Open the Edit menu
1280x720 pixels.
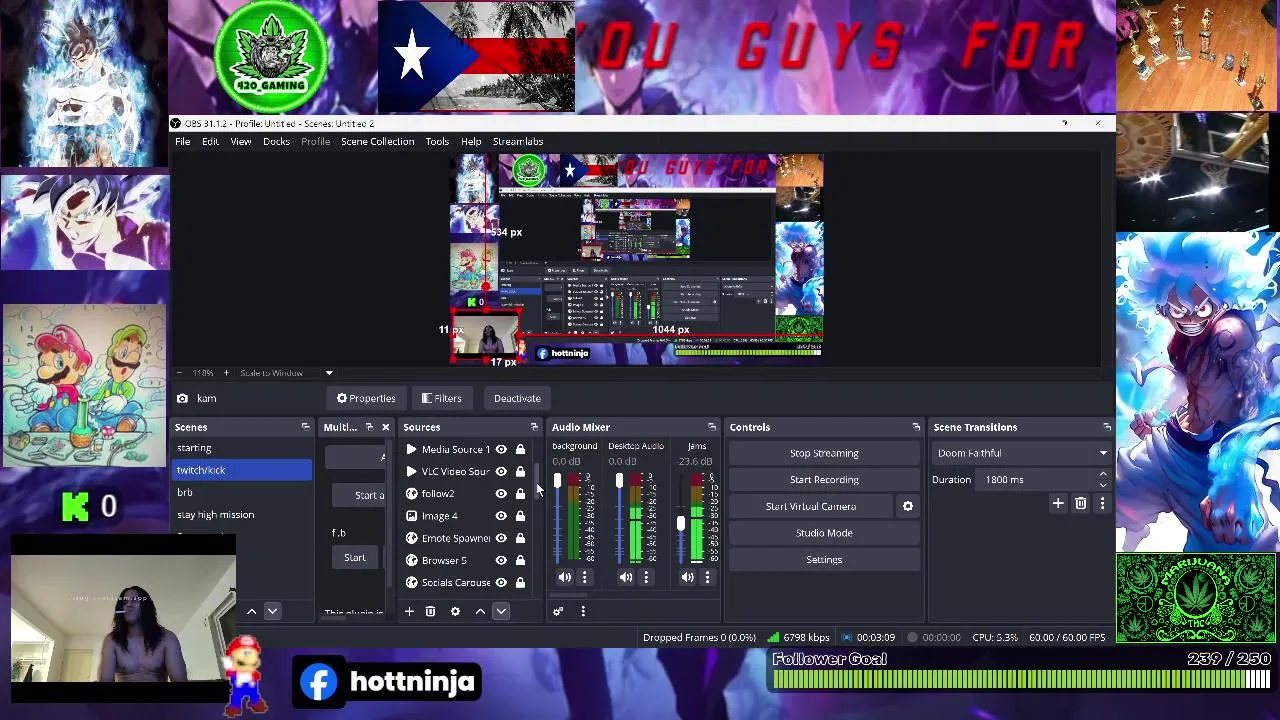(210, 142)
